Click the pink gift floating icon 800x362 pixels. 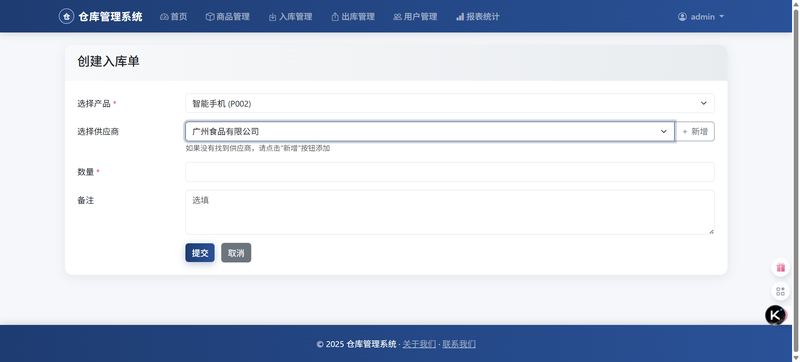point(780,267)
